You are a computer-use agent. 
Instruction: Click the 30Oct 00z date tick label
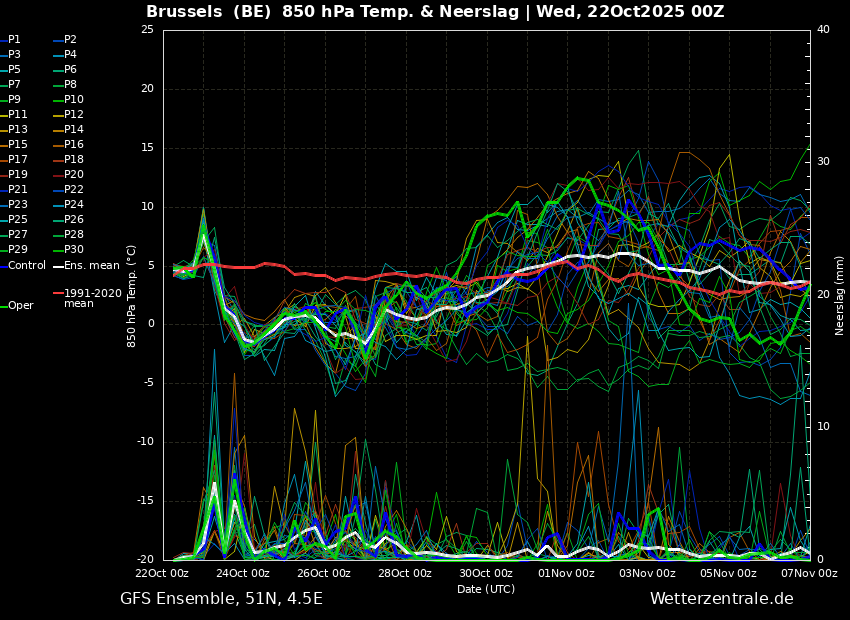point(486,574)
